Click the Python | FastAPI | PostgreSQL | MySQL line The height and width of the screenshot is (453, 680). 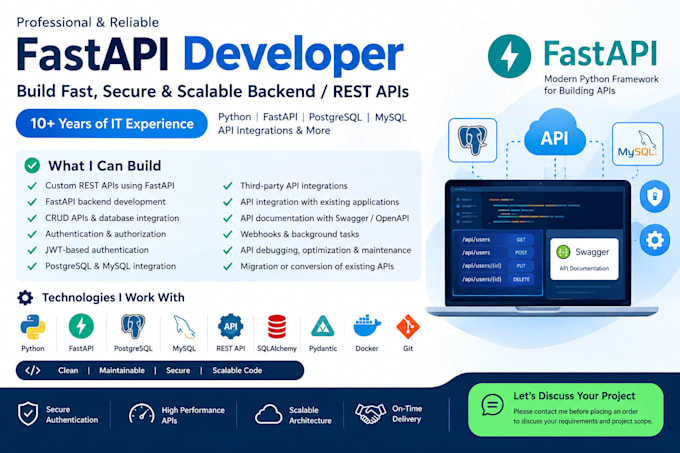(x=312, y=117)
